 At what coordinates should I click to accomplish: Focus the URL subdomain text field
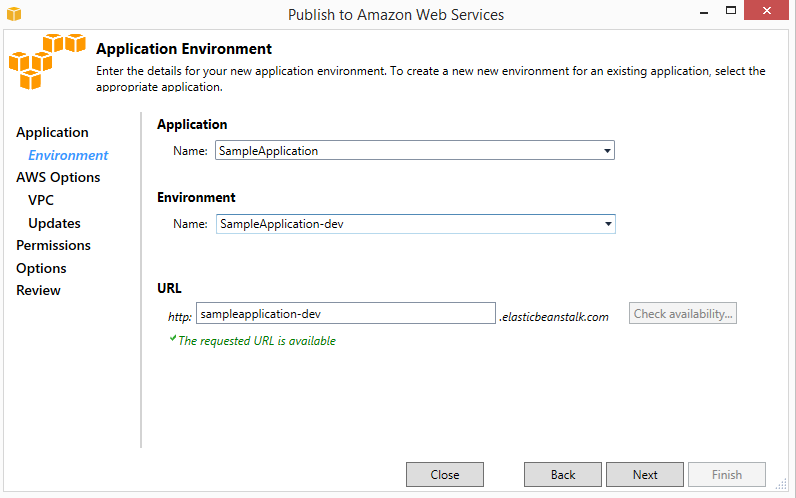345,314
